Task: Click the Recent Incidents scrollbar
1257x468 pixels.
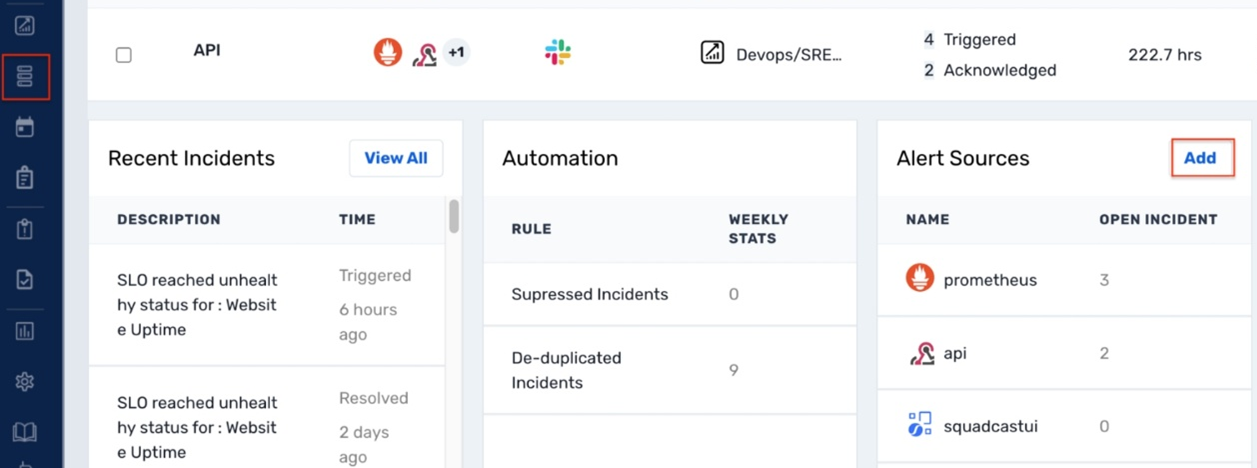Action: coord(454,217)
